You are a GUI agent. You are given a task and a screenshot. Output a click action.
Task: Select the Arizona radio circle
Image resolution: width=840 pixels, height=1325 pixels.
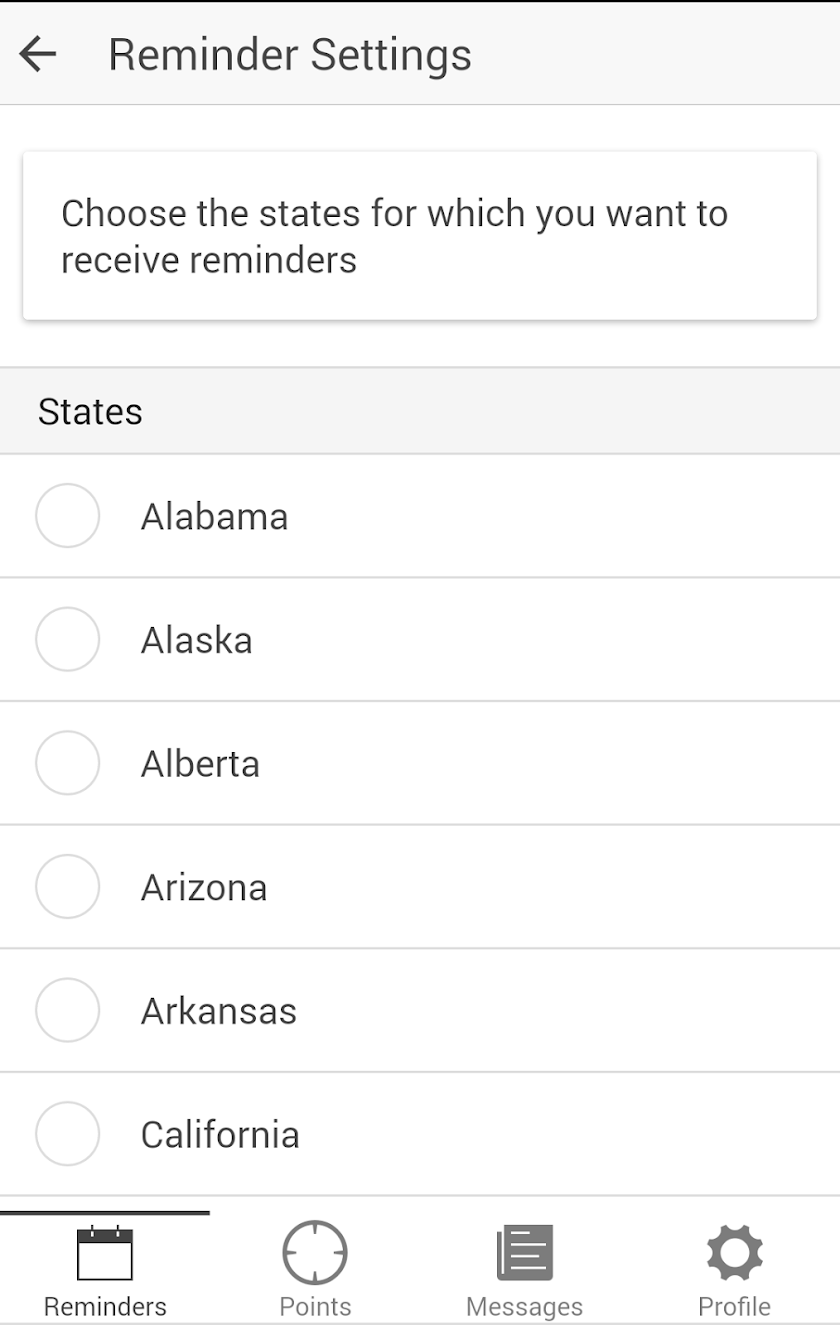[x=67, y=887]
